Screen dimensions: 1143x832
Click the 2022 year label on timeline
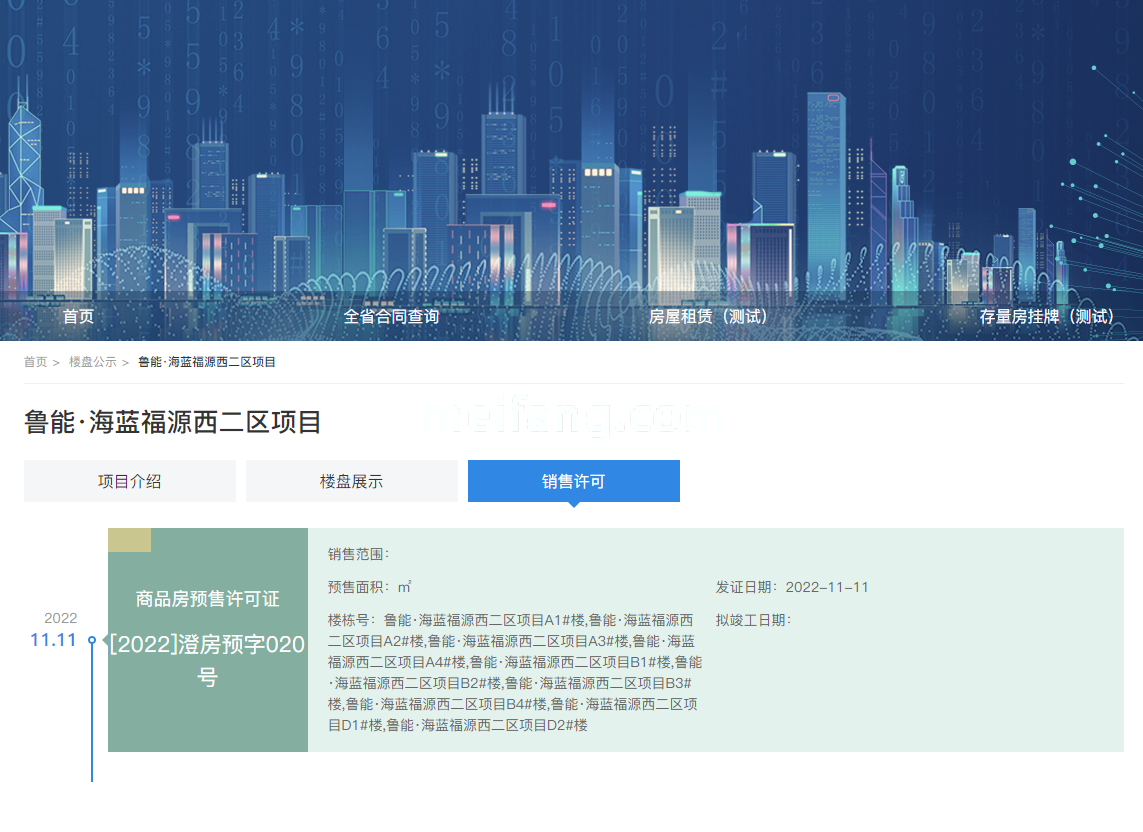60,618
